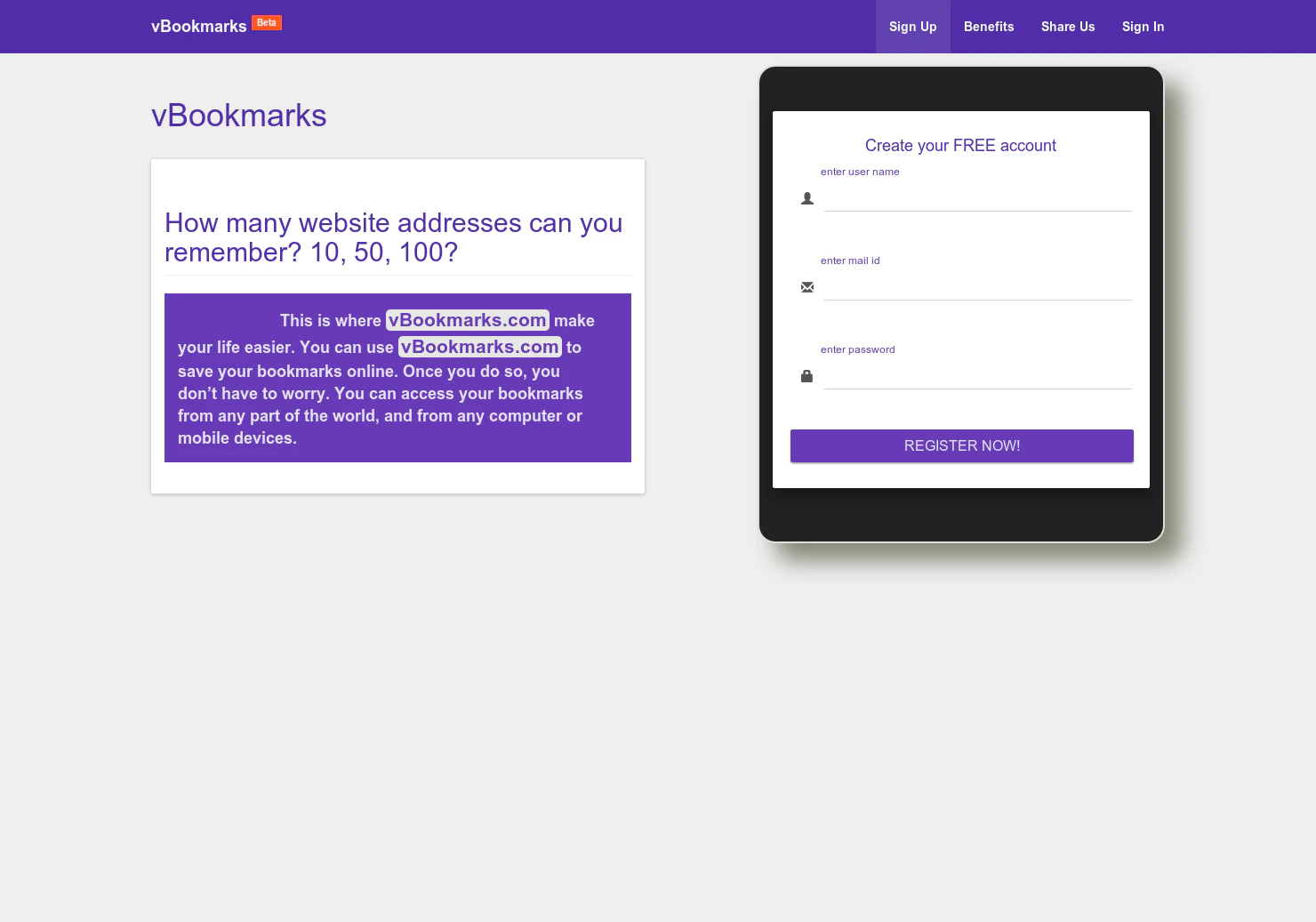Open the Benefits page from navigation
The image size is (1316, 922).
(x=989, y=27)
